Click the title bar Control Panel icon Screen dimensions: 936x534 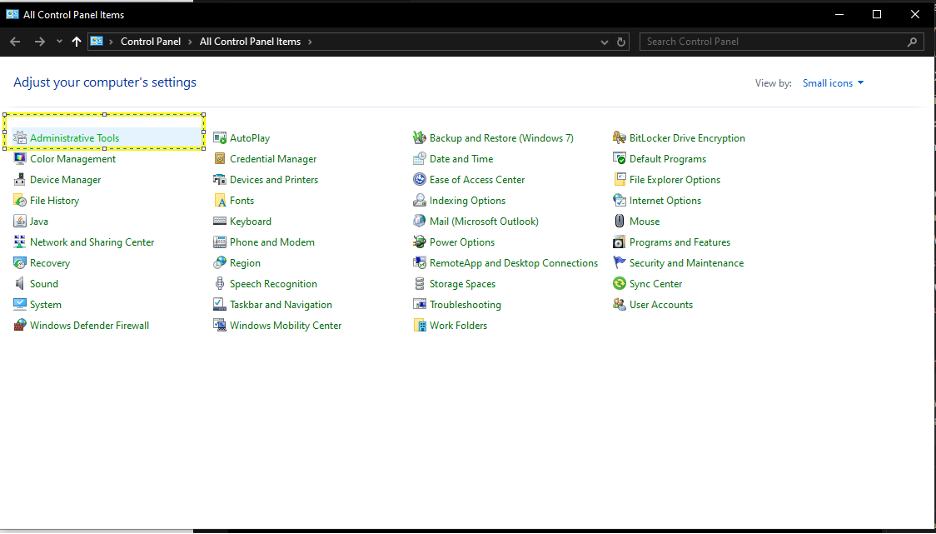tap(12, 14)
